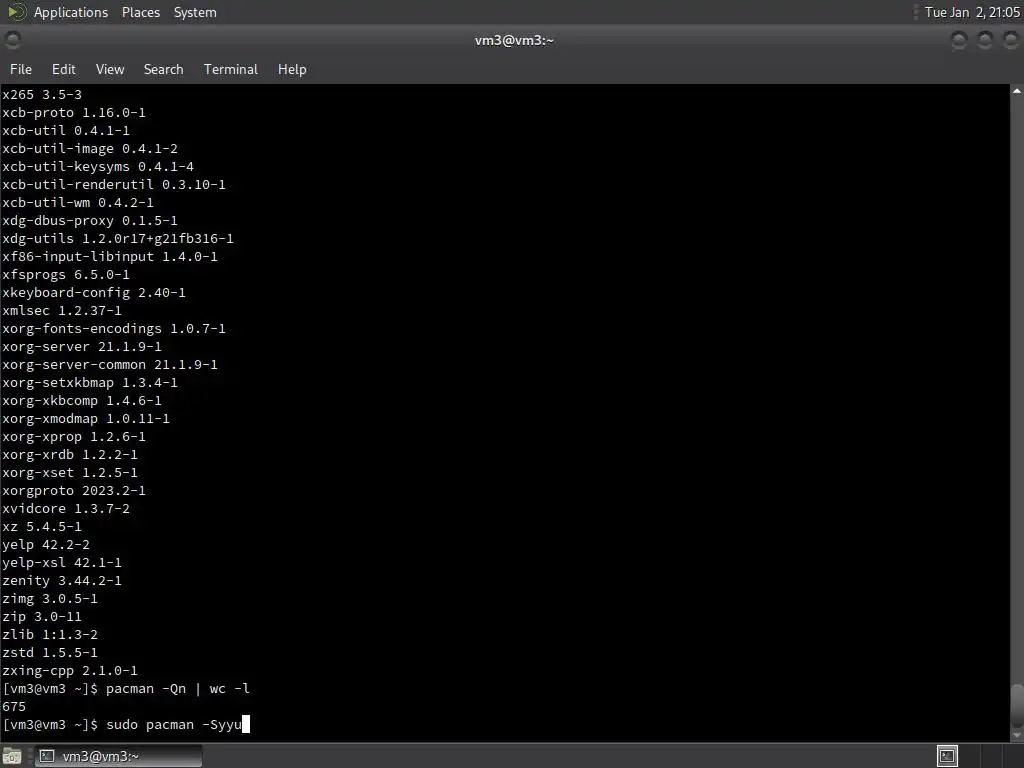The height and width of the screenshot is (768, 1024).
Task: Click the line 'xf86-input-libinput 1.4.0-1'
Action: (x=110, y=257)
